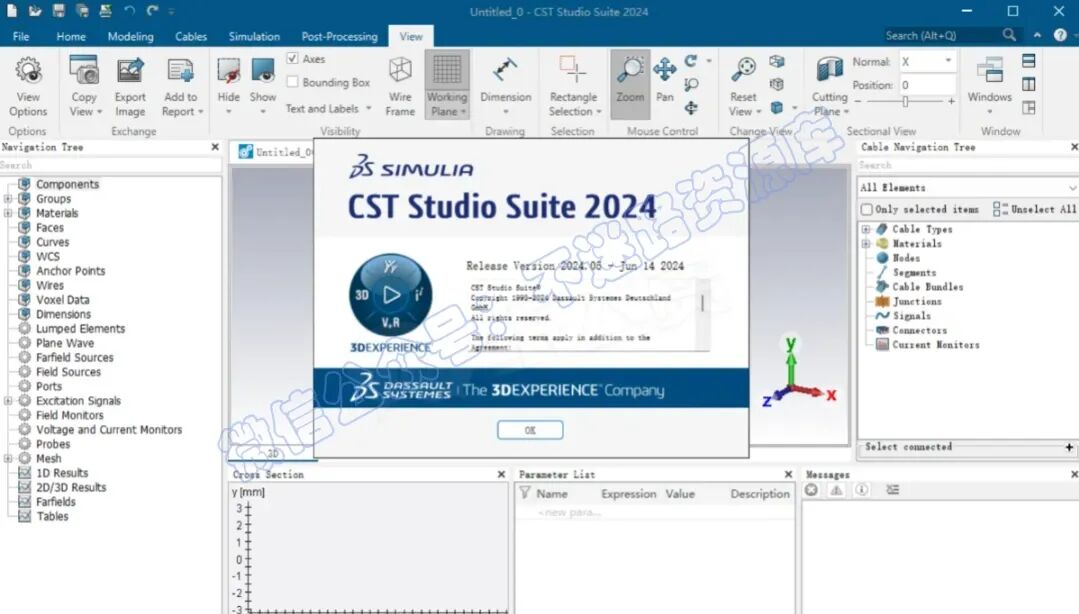The height and width of the screenshot is (614, 1079).
Task: Open the Simulation ribbon tab
Action: click(x=254, y=36)
